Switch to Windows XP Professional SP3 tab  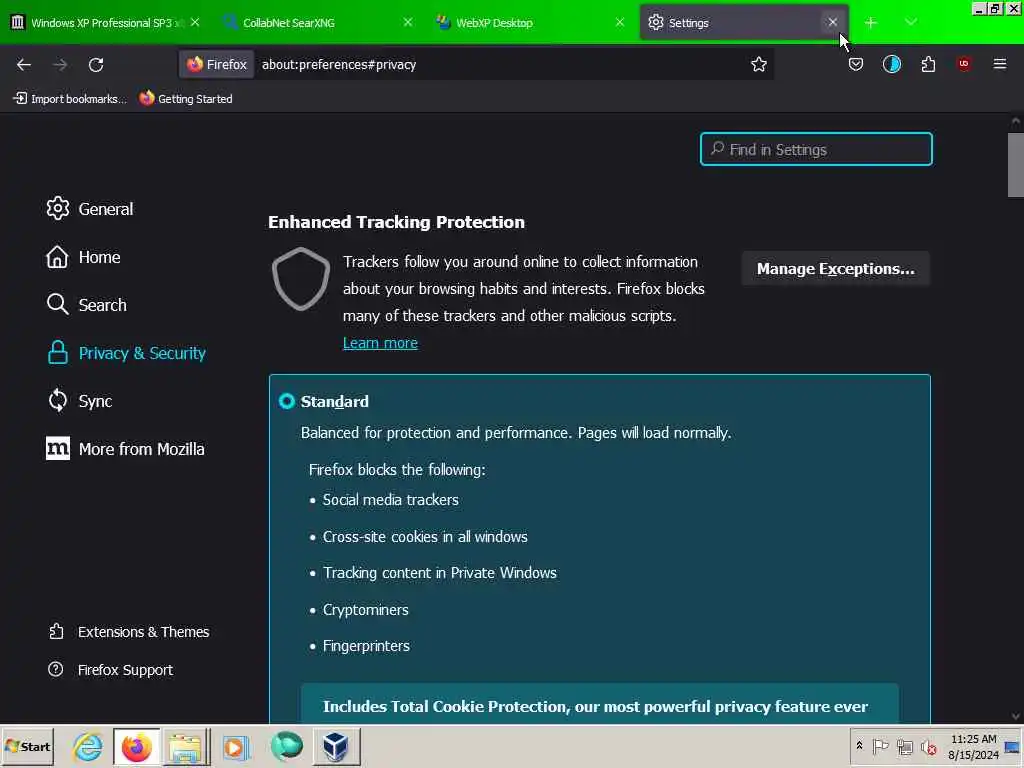click(x=104, y=23)
